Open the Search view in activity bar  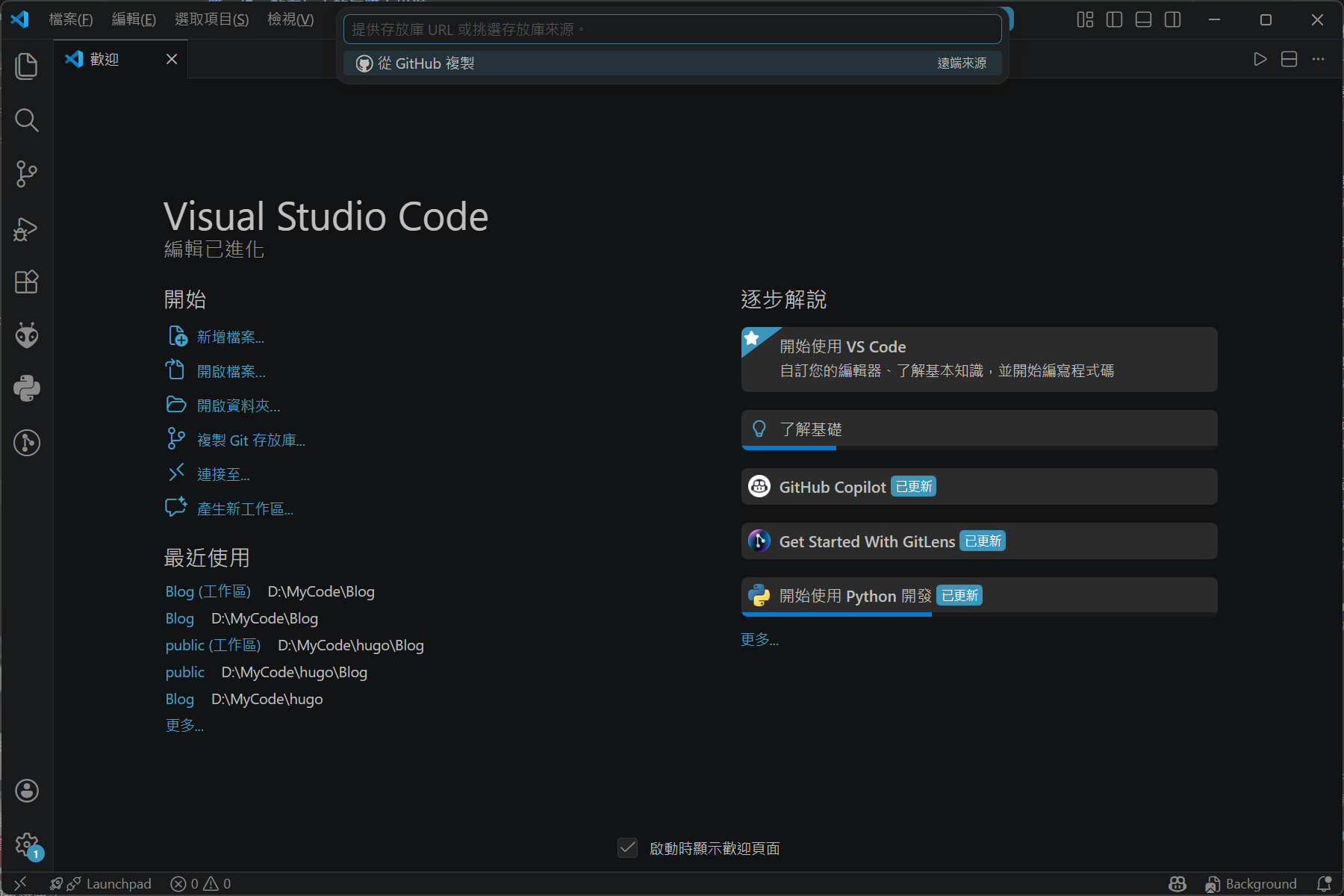[27, 119]
